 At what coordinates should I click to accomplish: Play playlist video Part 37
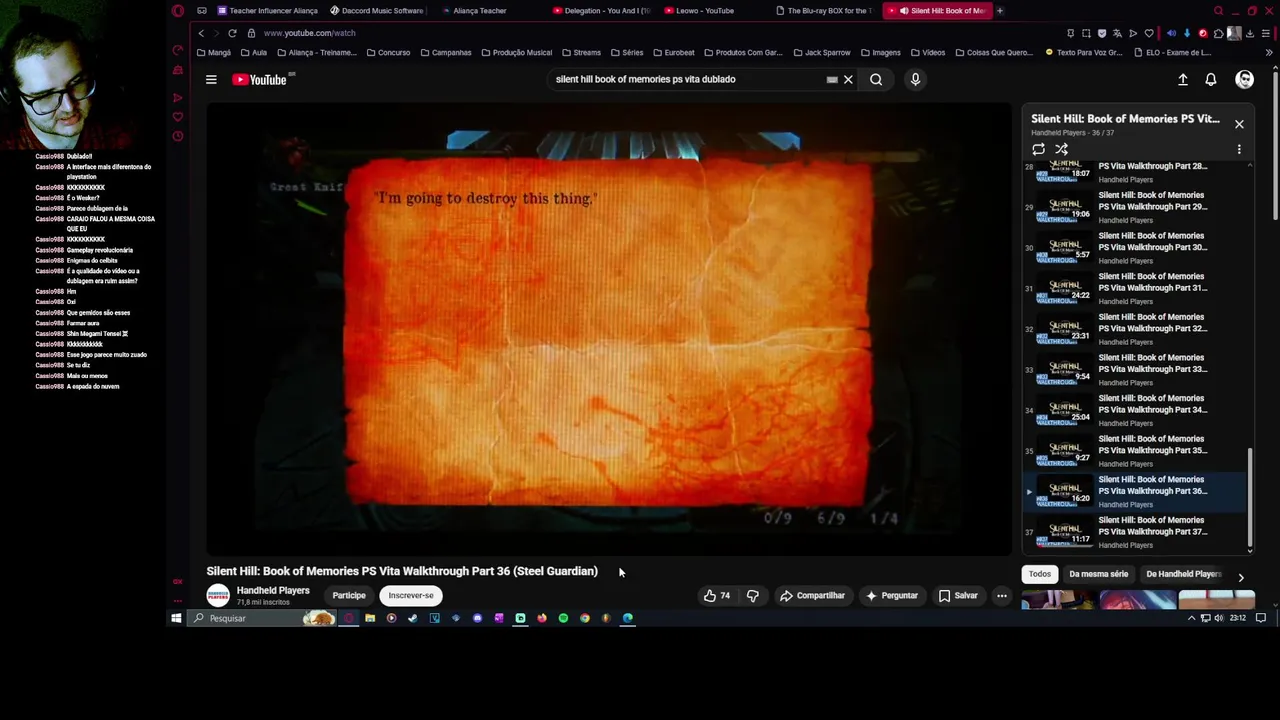[x=1135, y=531]
